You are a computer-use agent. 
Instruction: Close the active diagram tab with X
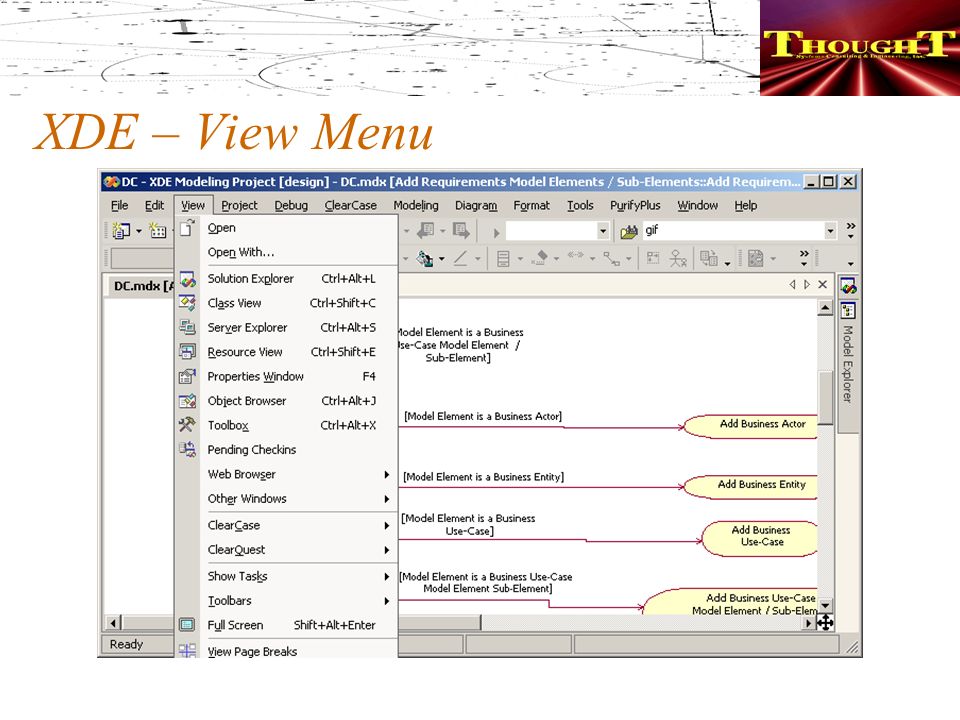(822, 284)
